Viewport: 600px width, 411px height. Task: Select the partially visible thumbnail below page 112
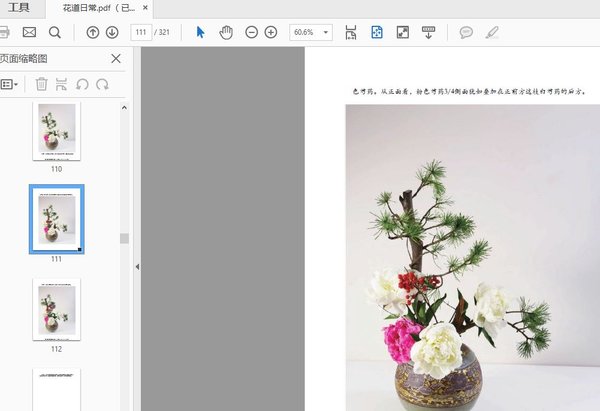point(57,390)
